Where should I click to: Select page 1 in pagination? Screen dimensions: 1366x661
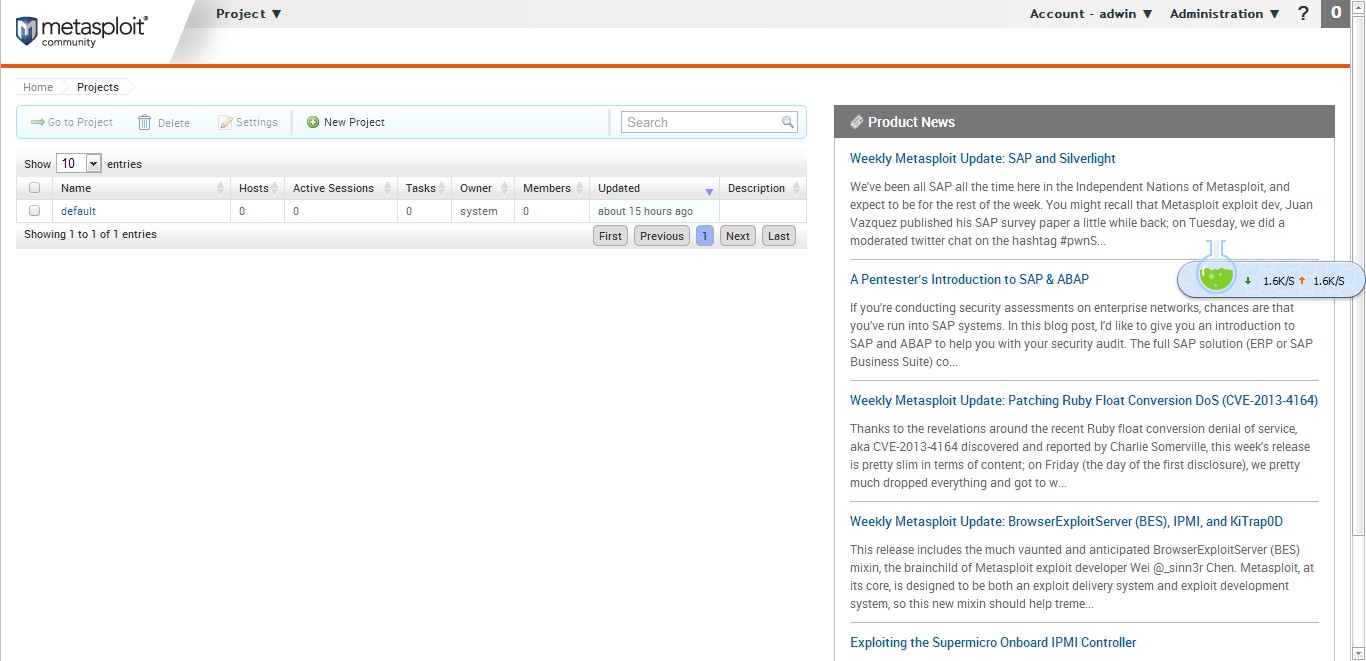pyautogui.click(x=705, y=236)
